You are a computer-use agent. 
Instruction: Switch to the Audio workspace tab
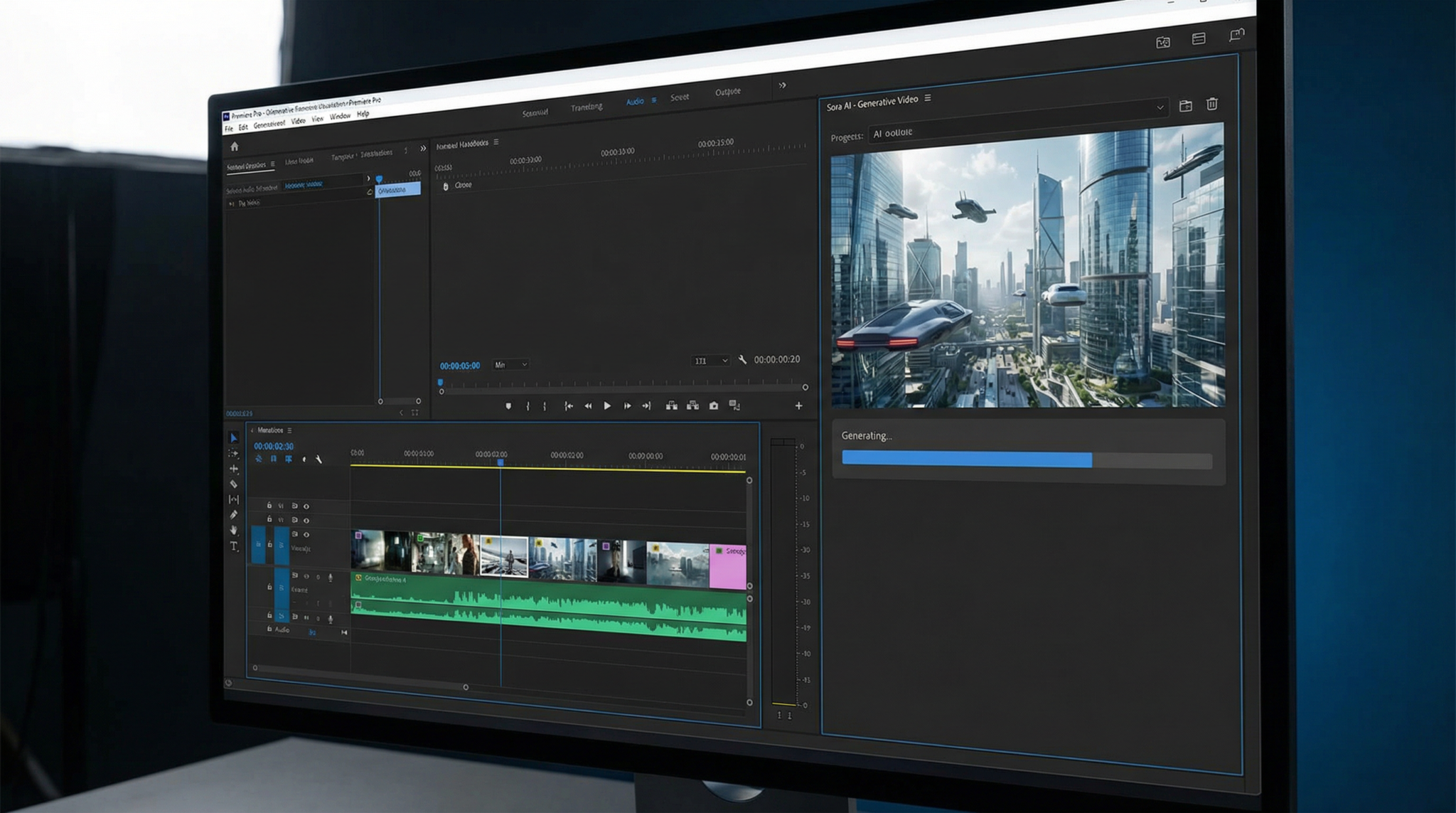[x=634, y=102]
